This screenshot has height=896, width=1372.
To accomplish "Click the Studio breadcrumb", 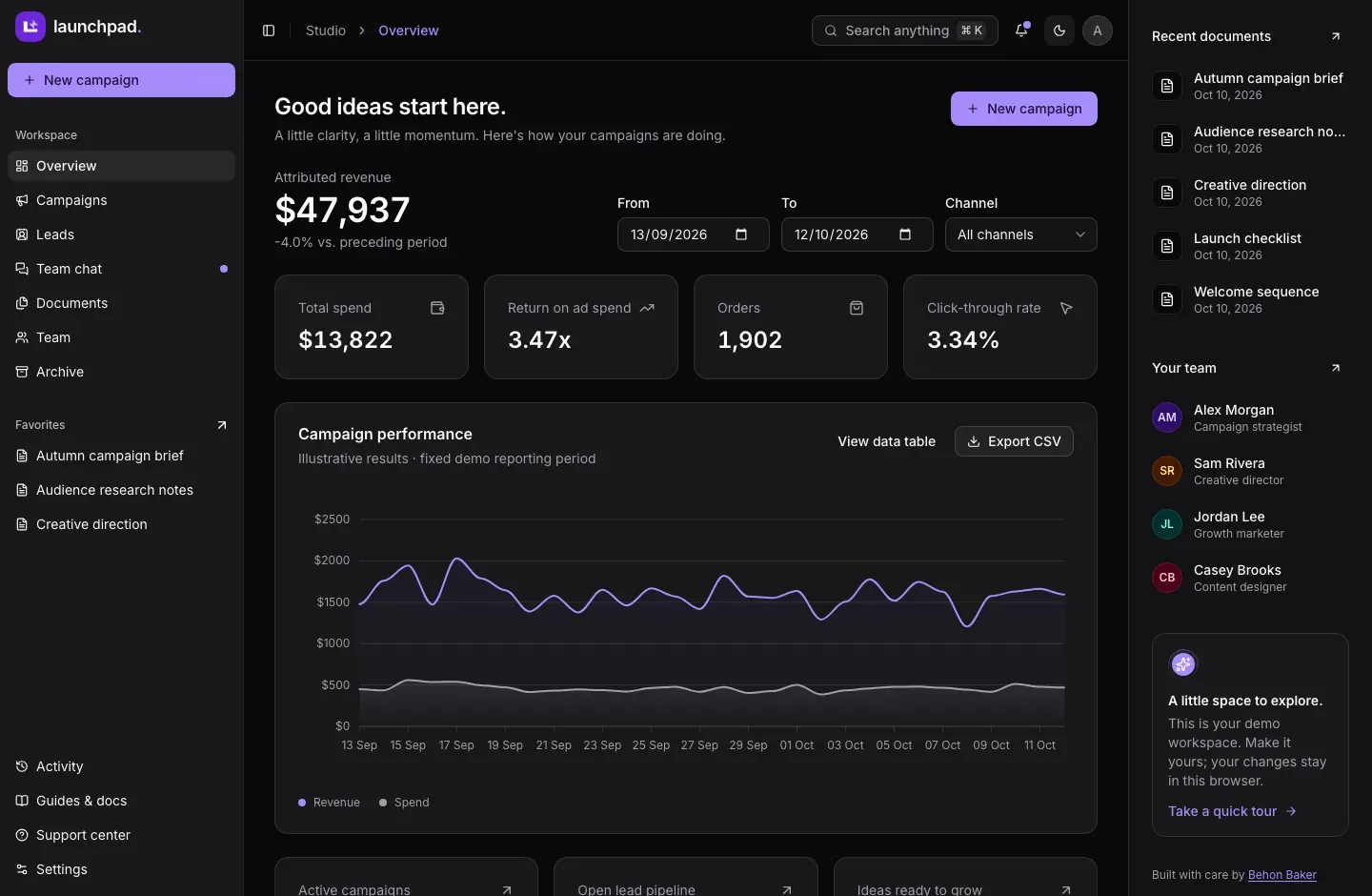I will coord(326,31).
